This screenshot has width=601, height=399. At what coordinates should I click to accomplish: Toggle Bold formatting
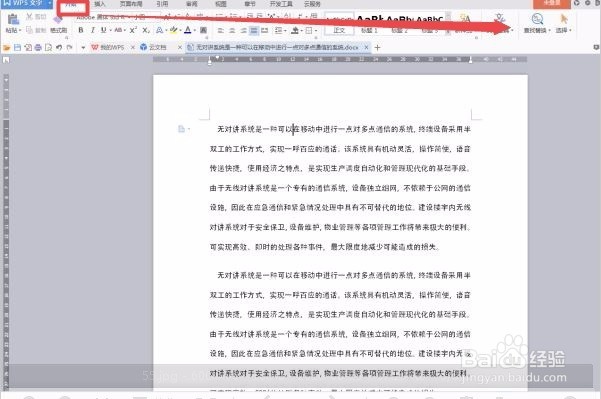(80, 30)
